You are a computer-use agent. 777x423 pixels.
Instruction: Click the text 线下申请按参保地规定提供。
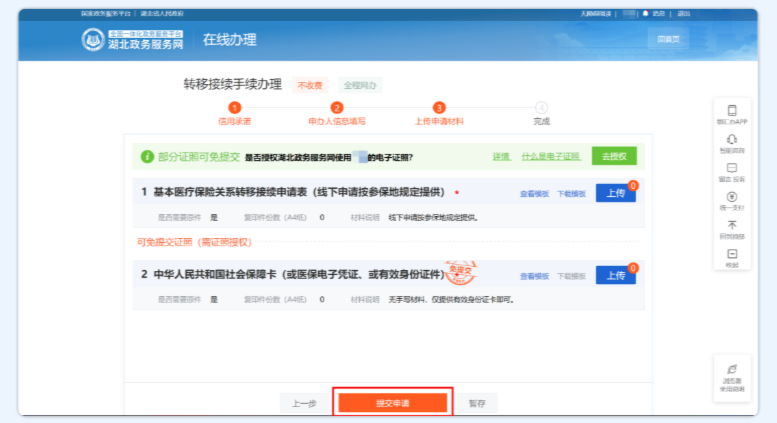pos(434,217)
